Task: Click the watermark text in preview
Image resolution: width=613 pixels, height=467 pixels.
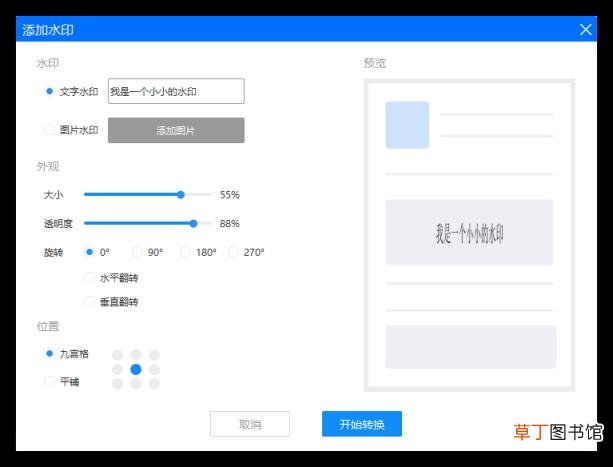Action: click(x=470, y=233)
